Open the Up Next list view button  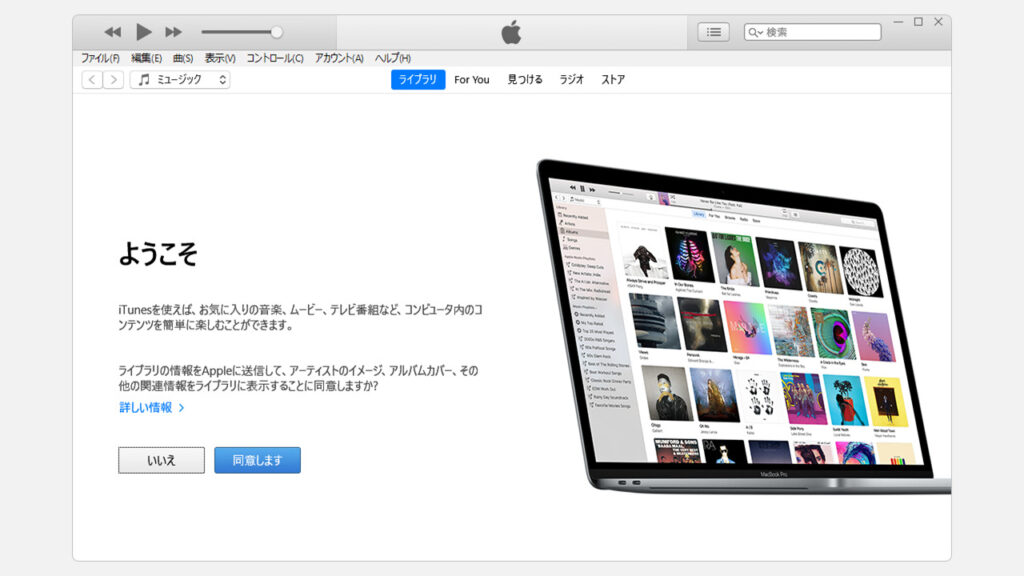coord(713,32)
